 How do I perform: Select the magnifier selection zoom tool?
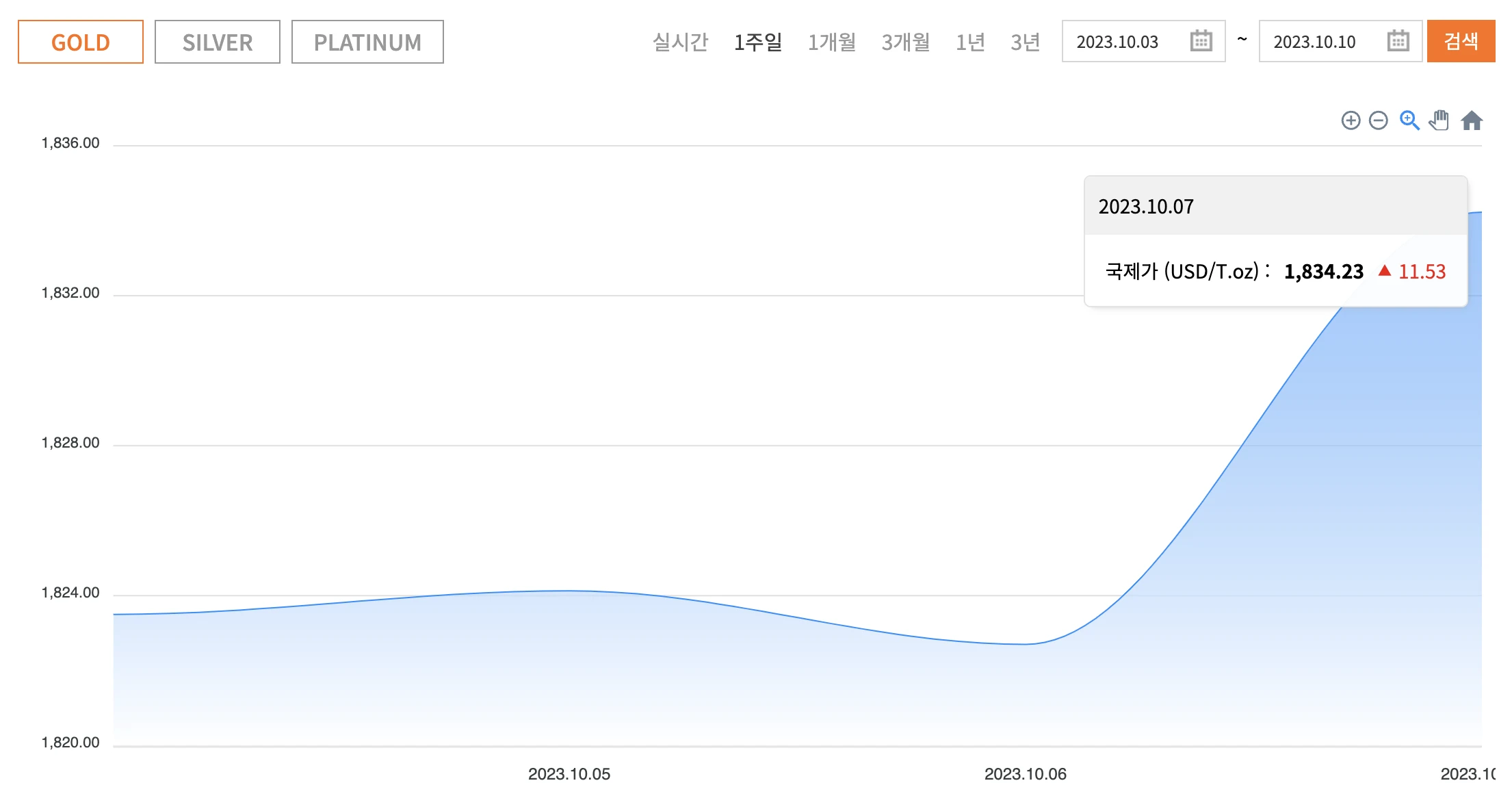point(1409,120)
